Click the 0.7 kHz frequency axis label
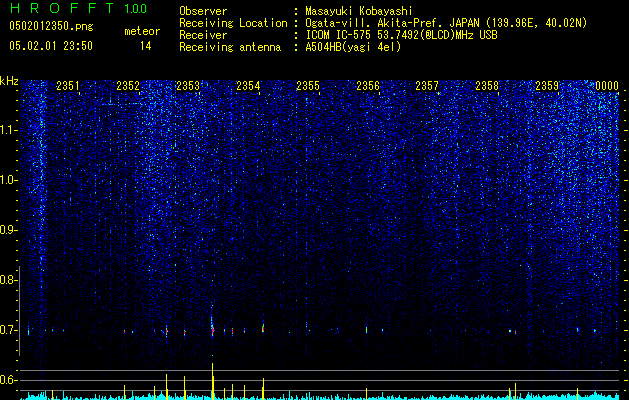This screenshot has height=400, width=629. [9, 330]
